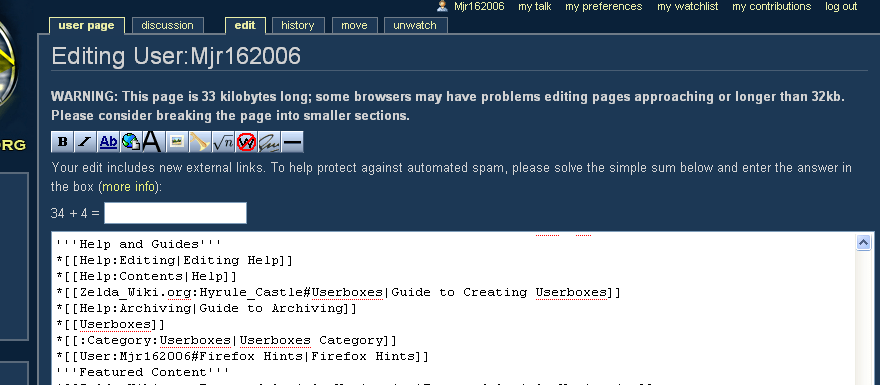The width and height of the screenshot is (880, 385).
Task: Insert mathematical formula icon
Action: point(222,142)
